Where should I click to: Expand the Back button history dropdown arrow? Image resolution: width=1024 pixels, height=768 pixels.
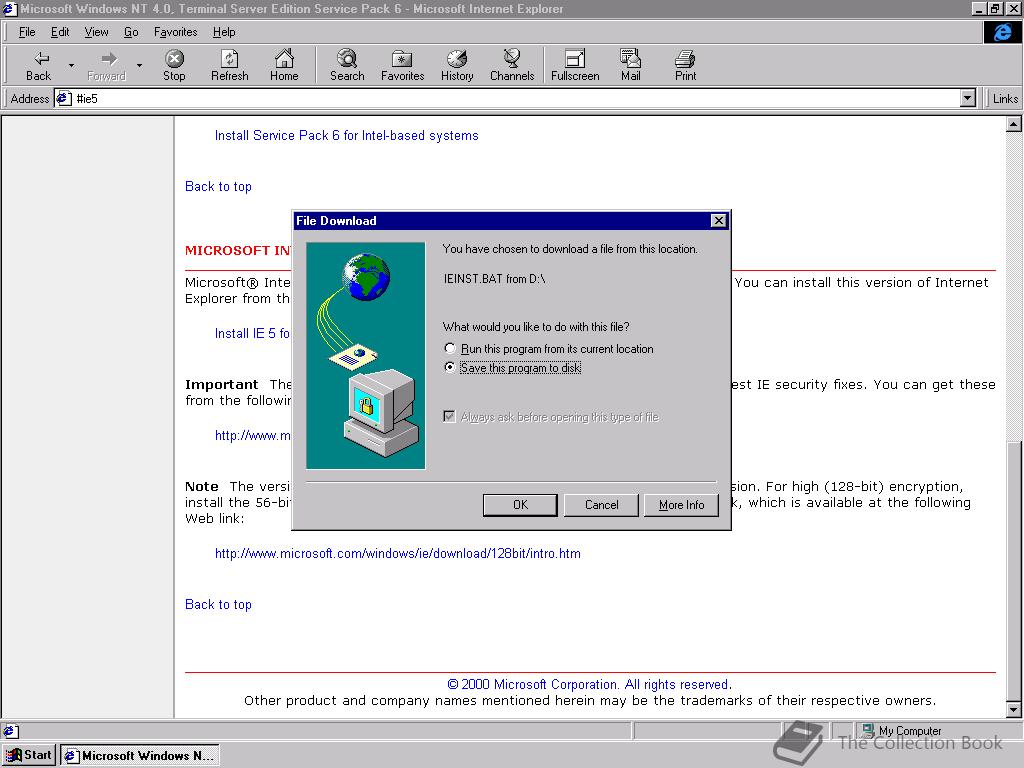(71, 66)
